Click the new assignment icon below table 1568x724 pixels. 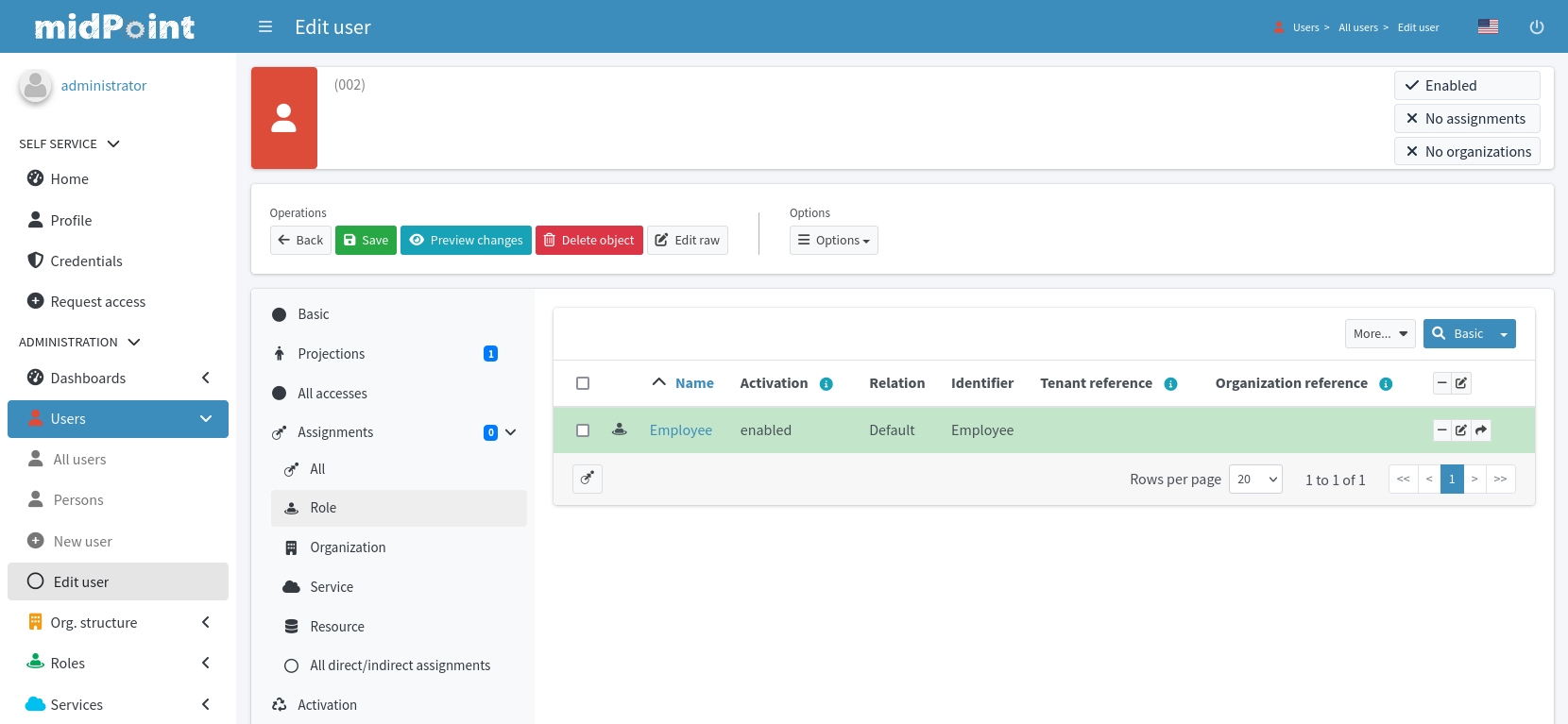[x=588, y=479]
